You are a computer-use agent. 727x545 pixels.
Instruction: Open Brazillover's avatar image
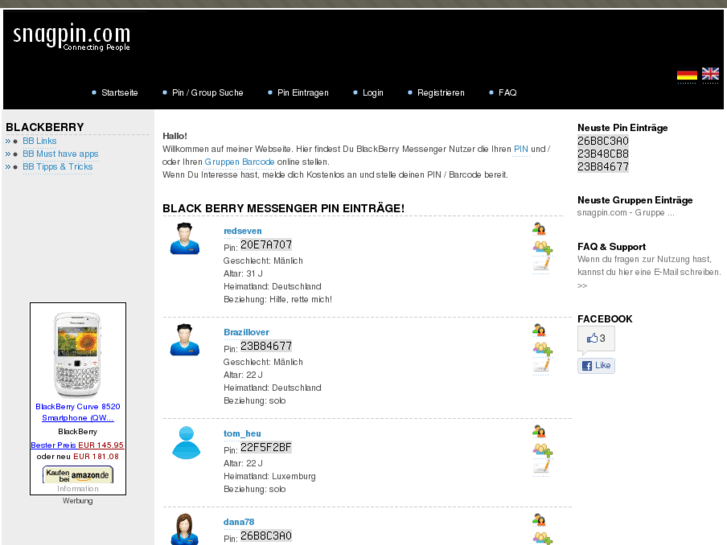pyautogui.click(x=185, y=340)
